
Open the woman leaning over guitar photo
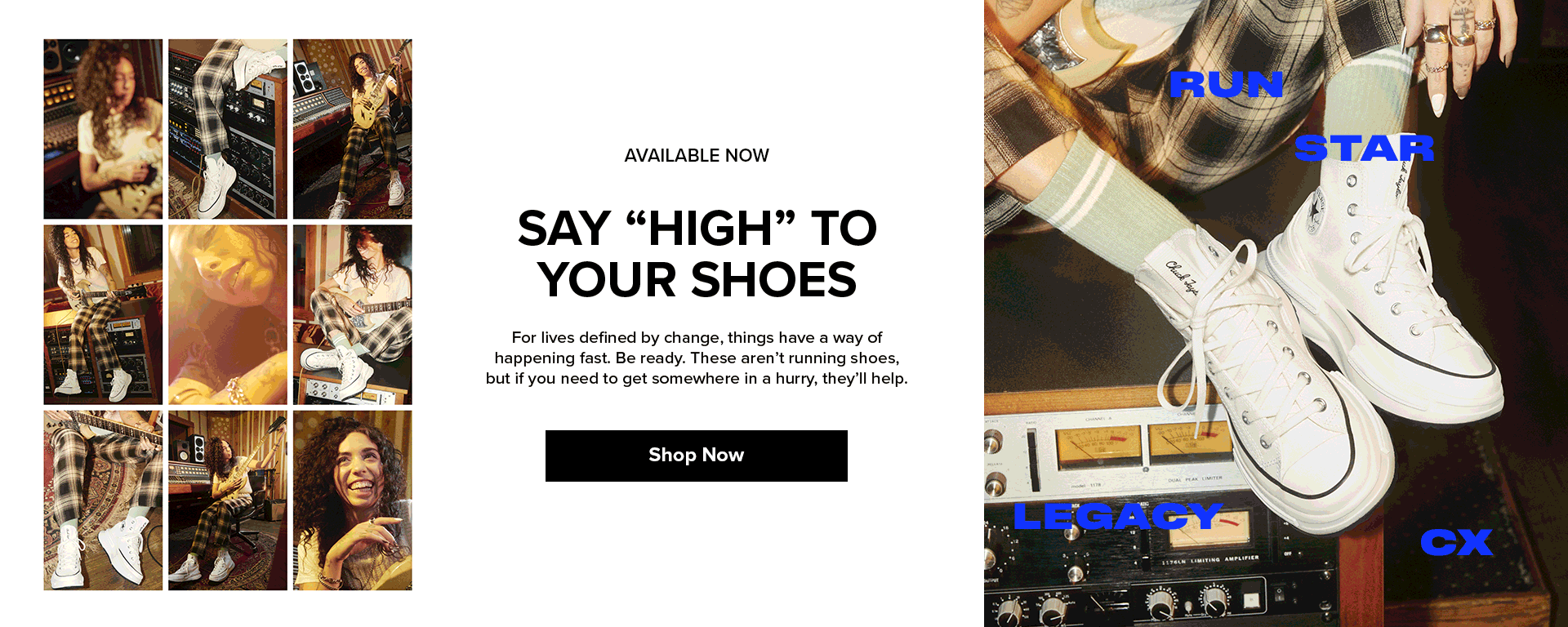[353, 315]
